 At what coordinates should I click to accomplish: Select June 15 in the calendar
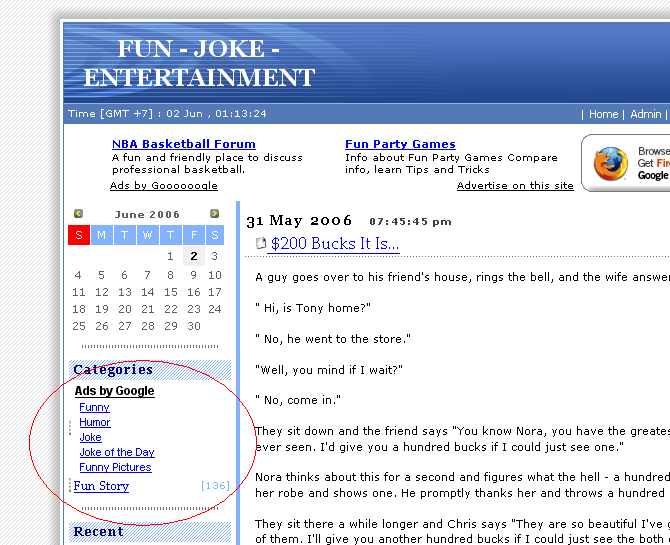tap(170, 292)
